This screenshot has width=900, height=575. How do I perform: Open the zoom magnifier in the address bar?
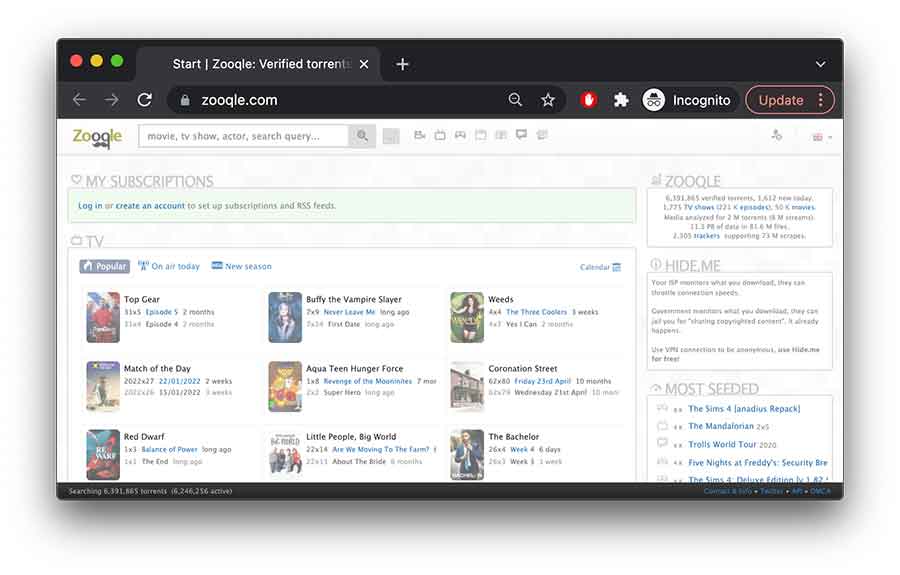(515, 100)
